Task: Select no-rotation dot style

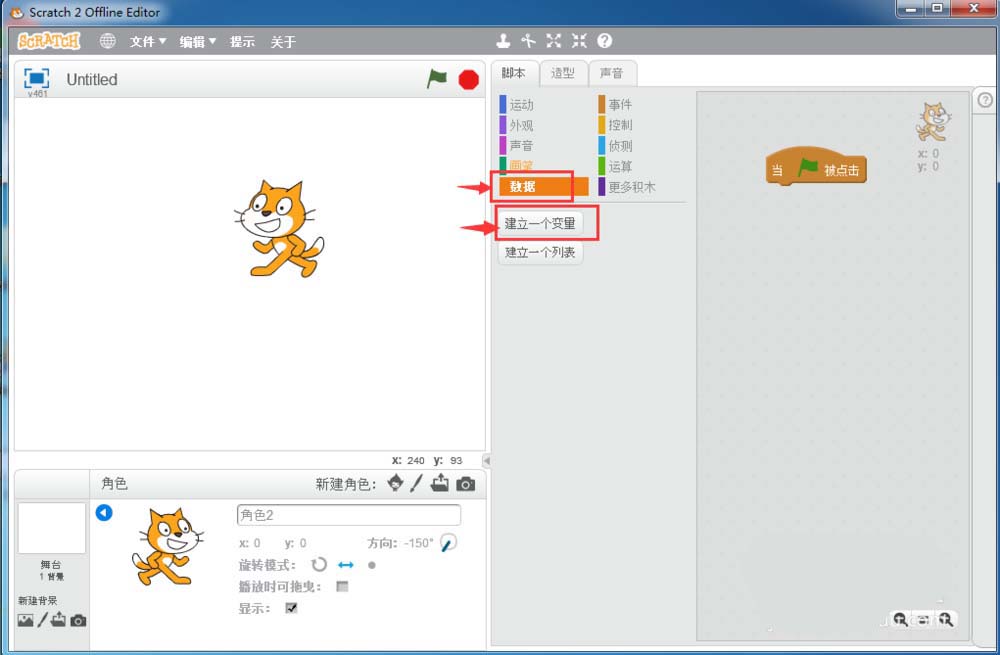Action: point(372,565)
